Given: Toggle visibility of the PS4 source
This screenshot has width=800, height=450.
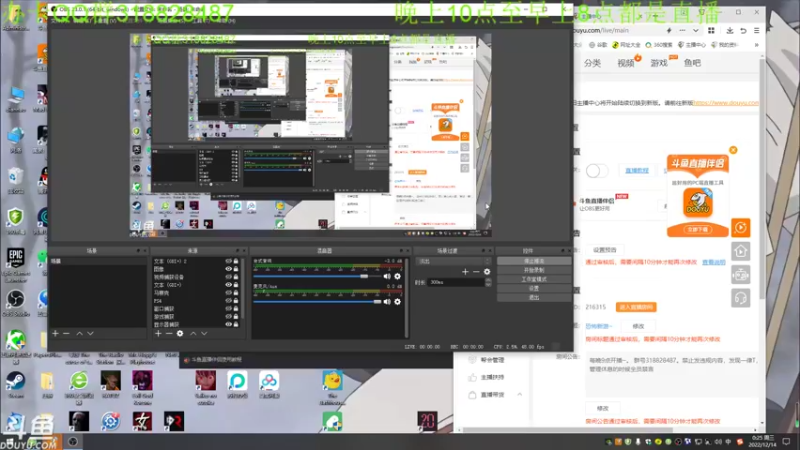Looking at the screenshot, I should click(229, 301).
